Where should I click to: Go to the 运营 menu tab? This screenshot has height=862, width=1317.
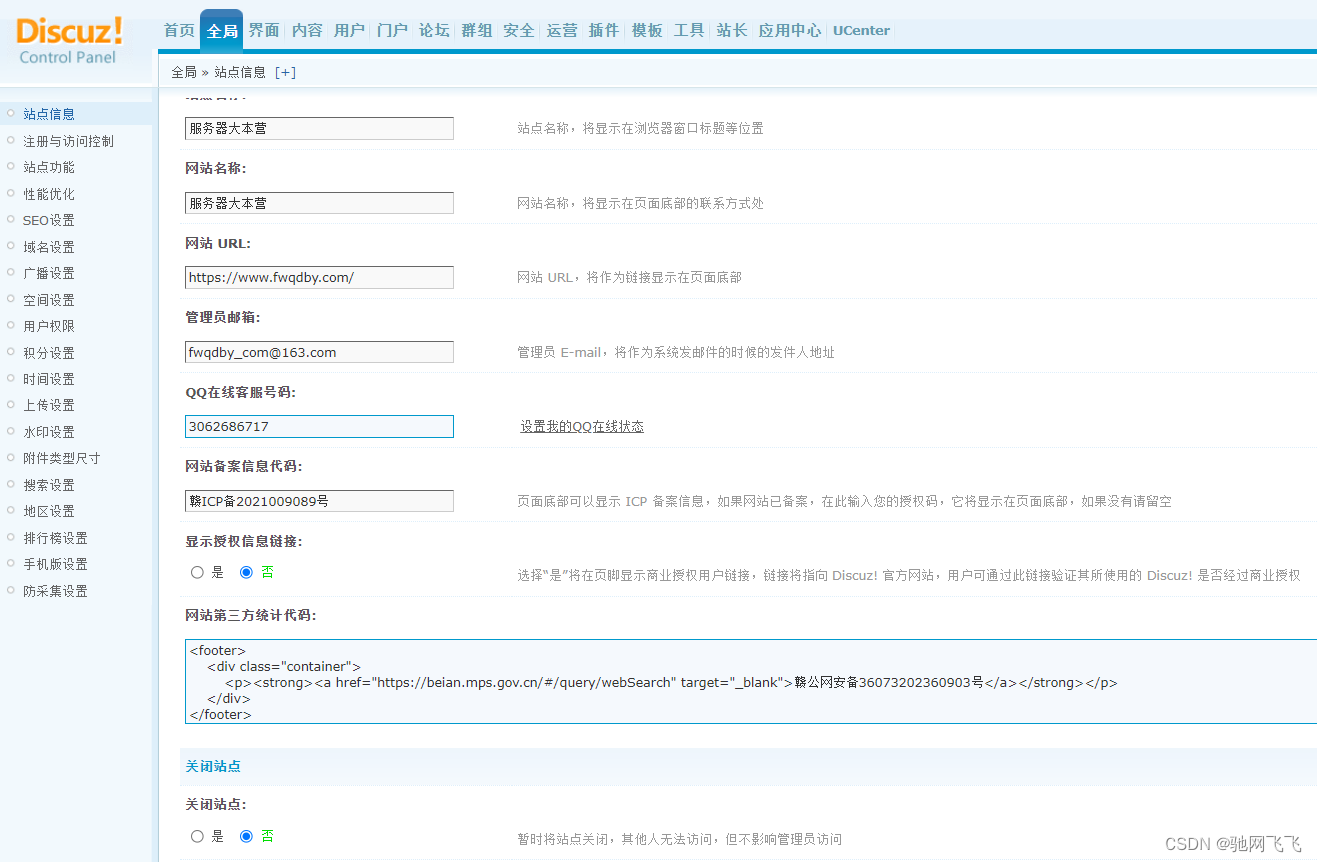[562, 30]
